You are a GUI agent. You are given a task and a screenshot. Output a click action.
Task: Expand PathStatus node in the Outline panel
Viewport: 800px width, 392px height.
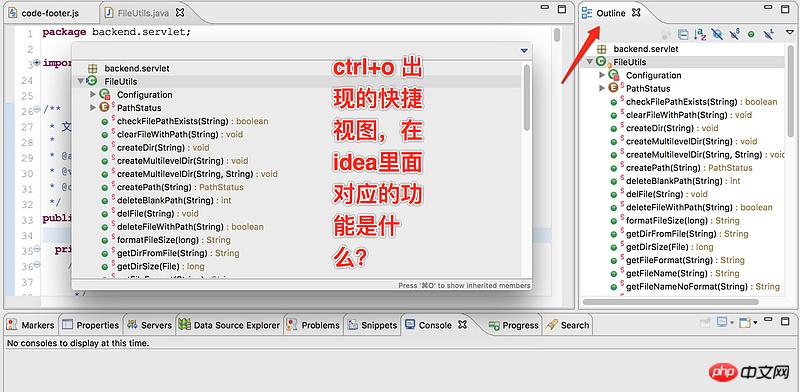tap(603, 88)
